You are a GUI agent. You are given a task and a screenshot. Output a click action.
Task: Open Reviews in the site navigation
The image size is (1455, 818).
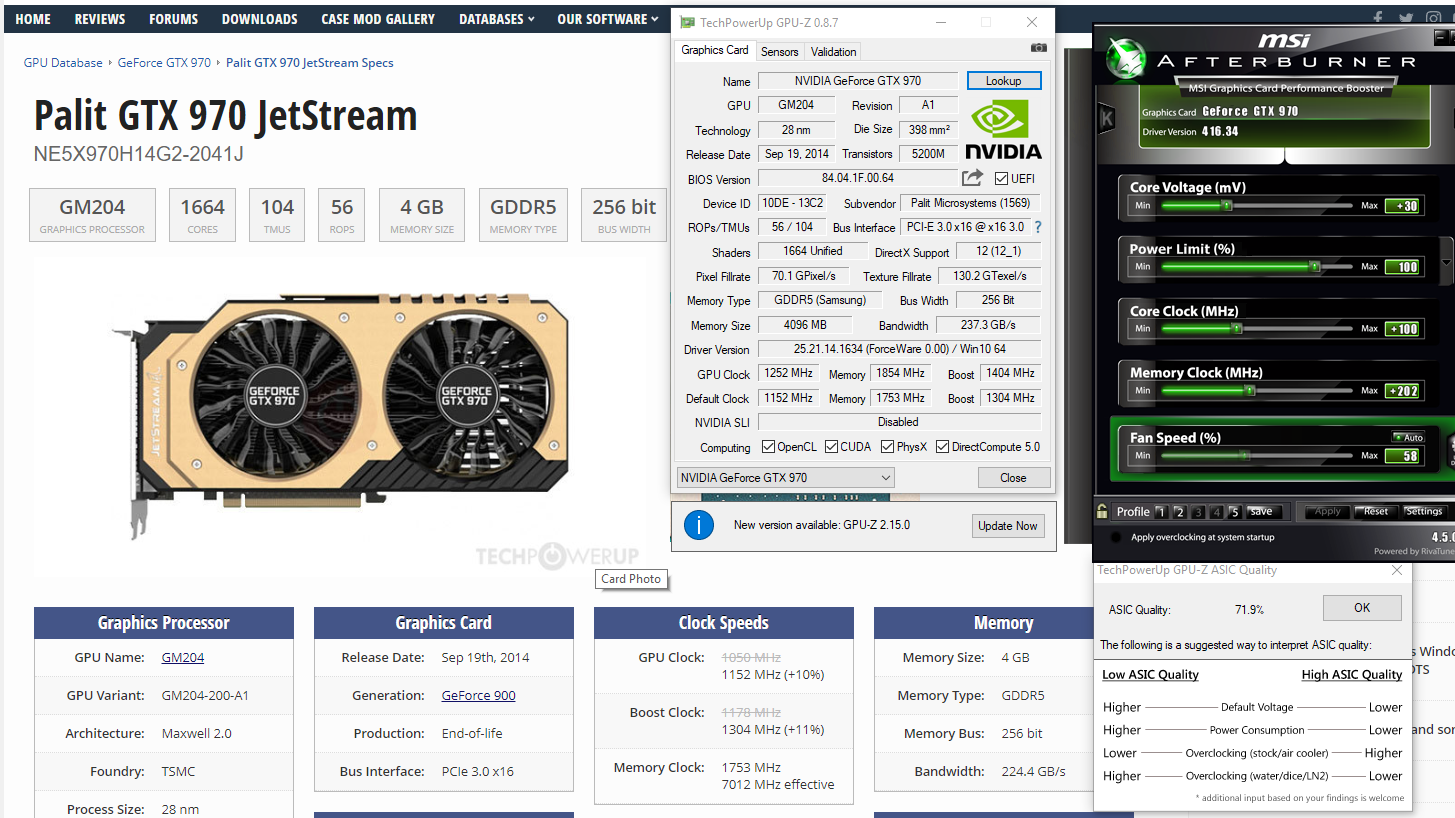pyautogui.click(x=100, y=19)
